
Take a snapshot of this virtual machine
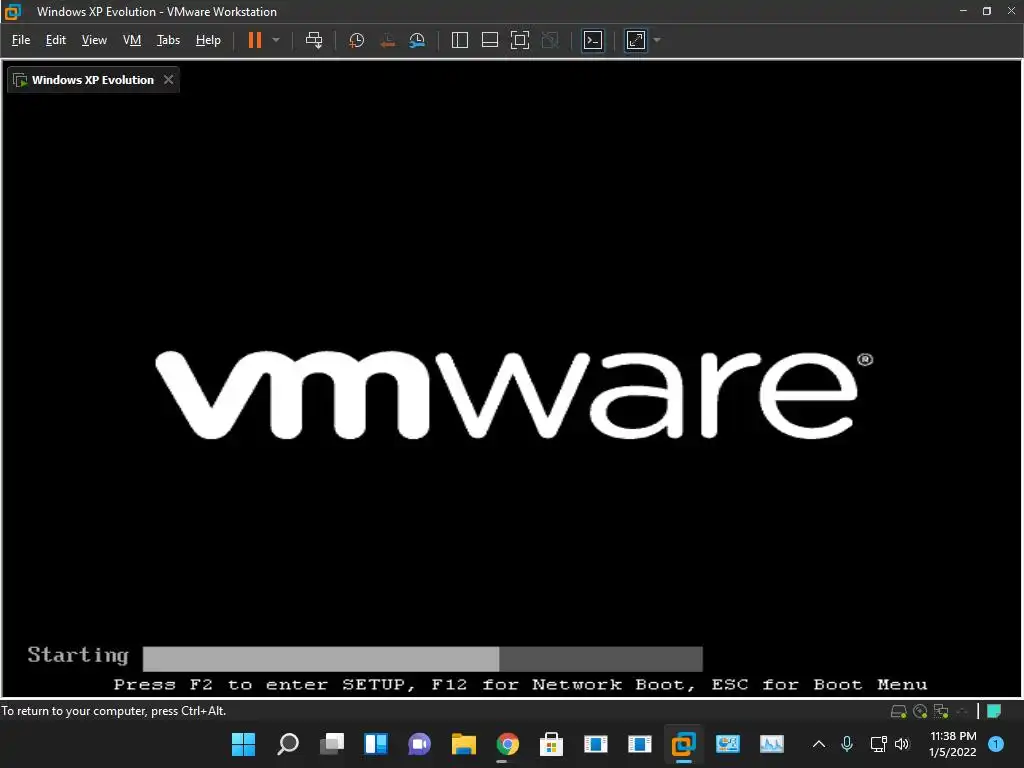(x=357, y=40)
